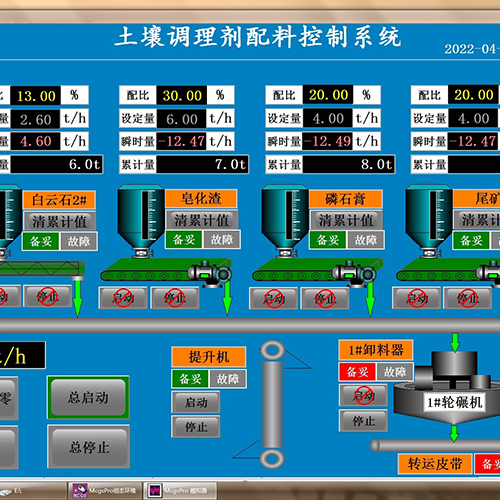Click 瞬时量 value 4.60
Viewport: 500px width, 500px height.
(36, 141)
